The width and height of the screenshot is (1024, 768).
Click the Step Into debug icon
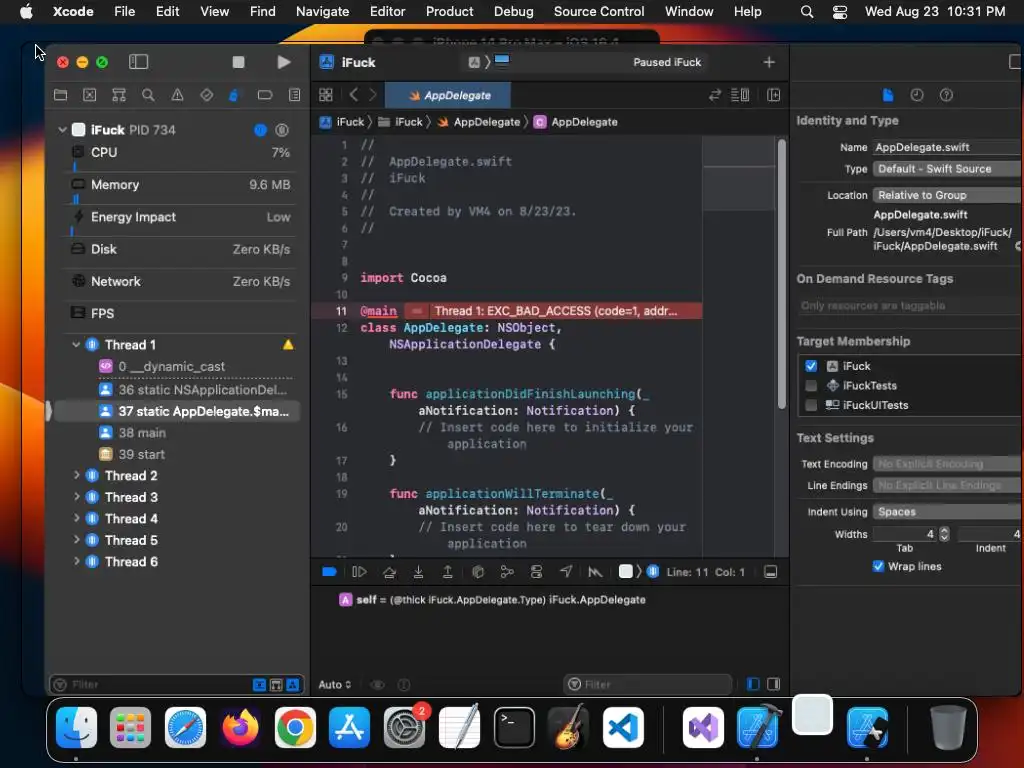[x=419, y=572]
